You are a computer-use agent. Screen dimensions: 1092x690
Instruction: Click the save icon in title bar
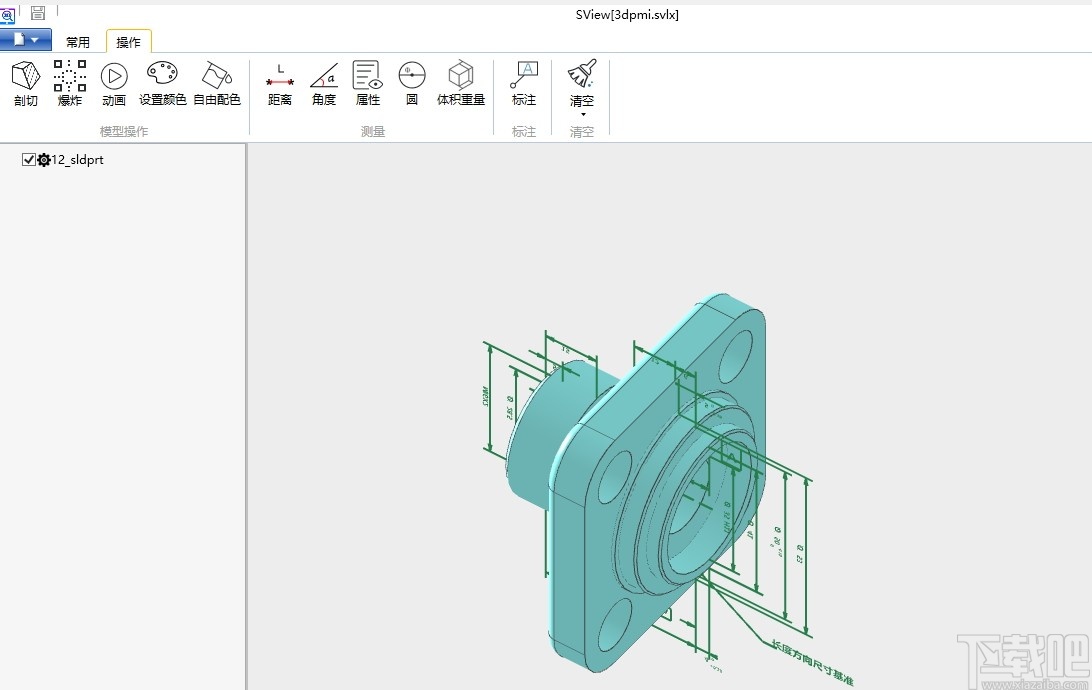point(38,13)
